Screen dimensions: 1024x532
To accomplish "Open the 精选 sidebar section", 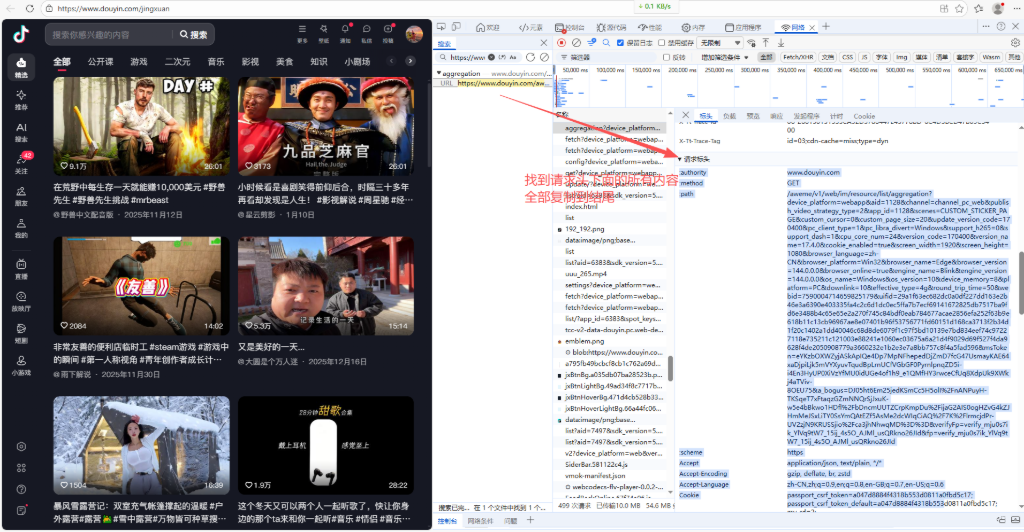I will (x=21, y=67).
